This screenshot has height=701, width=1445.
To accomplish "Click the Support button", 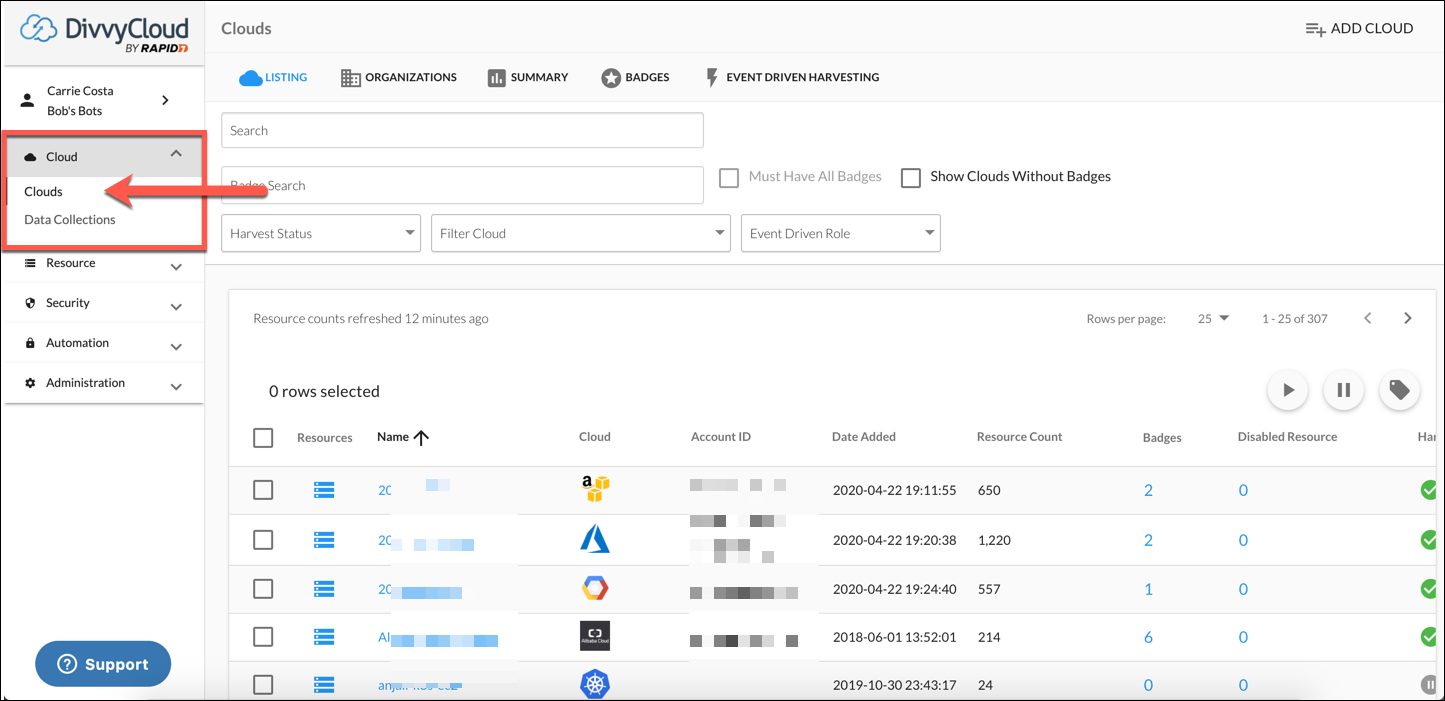I will (103, 664).
